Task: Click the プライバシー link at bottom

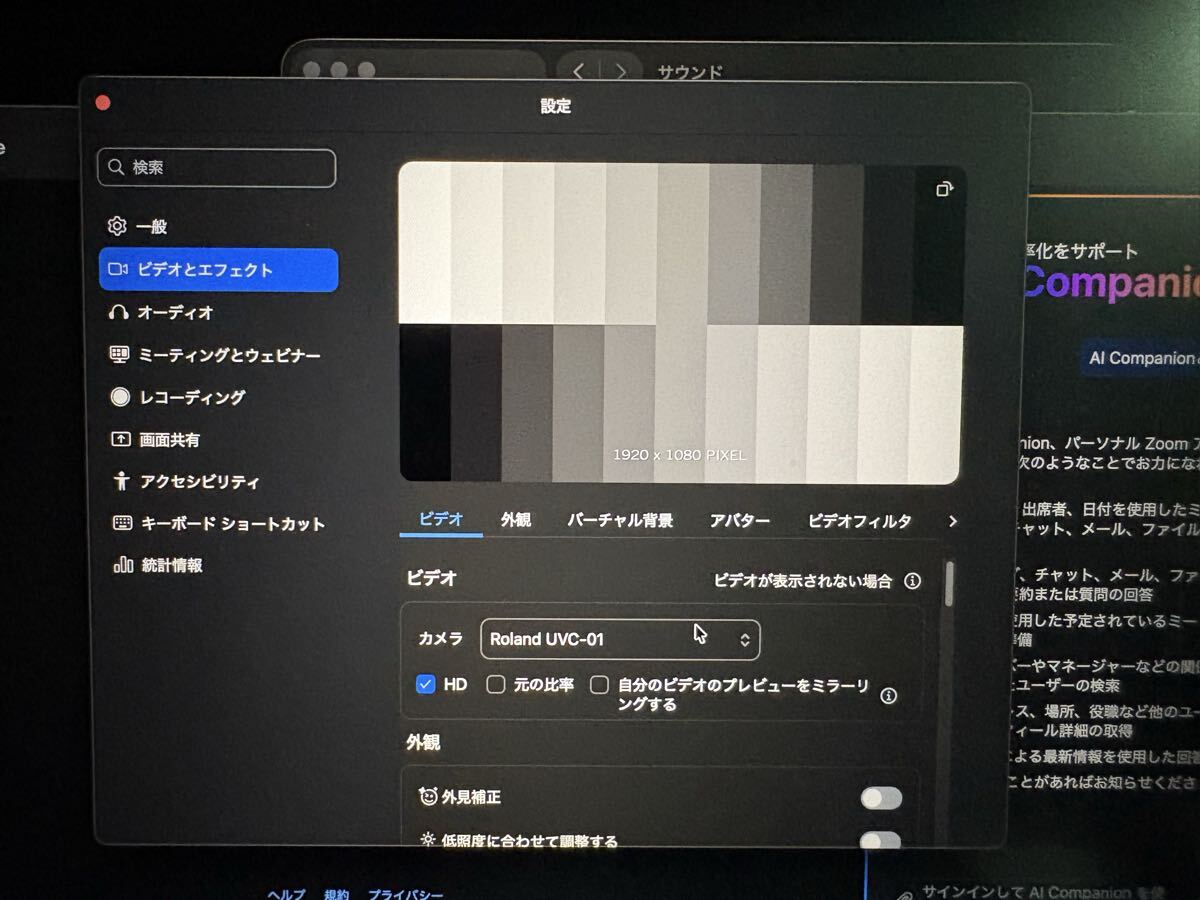Action: [x=407, y=895]
